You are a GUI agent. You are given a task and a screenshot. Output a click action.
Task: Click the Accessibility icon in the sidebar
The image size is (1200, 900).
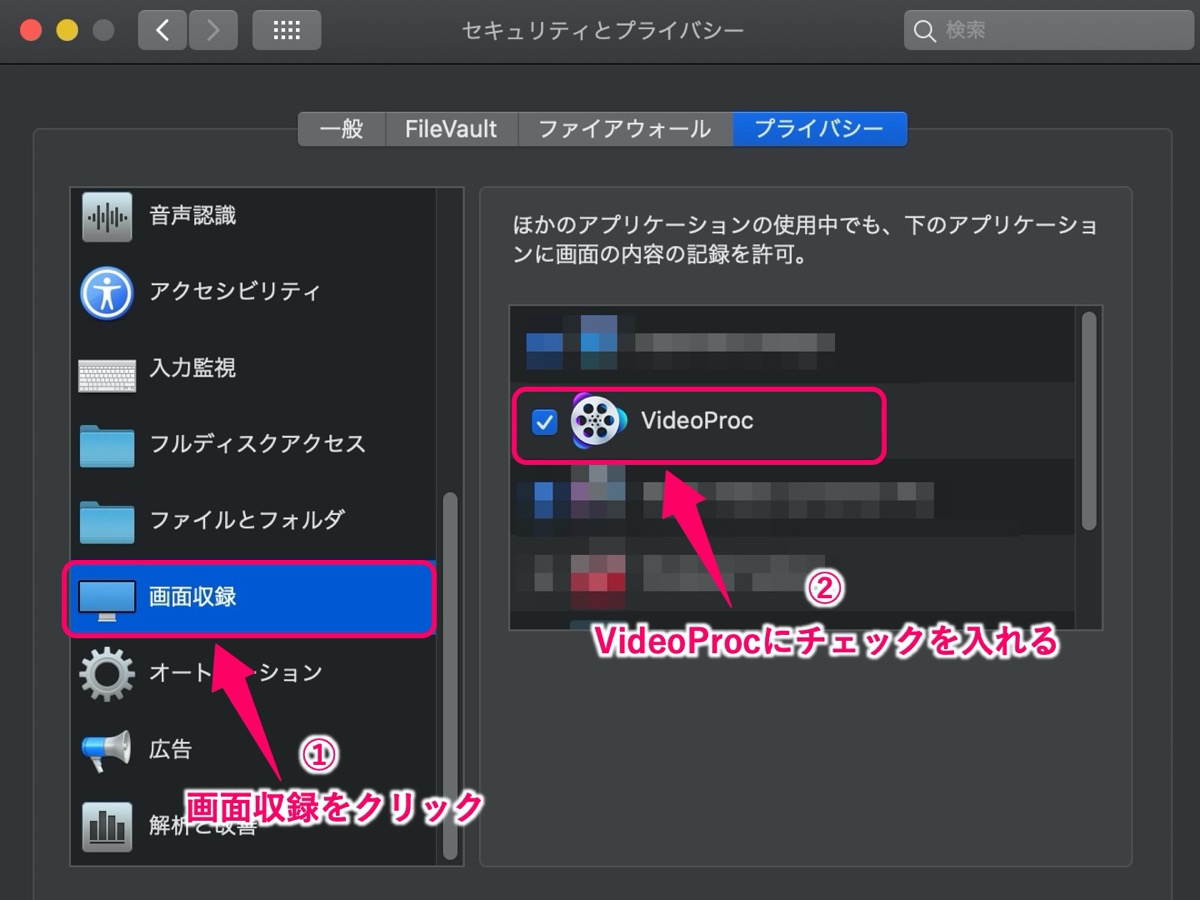pyautogui.click(x=106, y=292)
